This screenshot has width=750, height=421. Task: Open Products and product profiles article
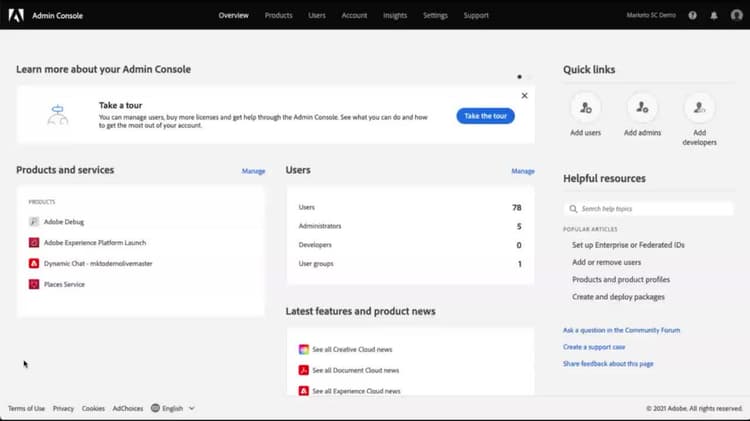(x=621, y=279)
